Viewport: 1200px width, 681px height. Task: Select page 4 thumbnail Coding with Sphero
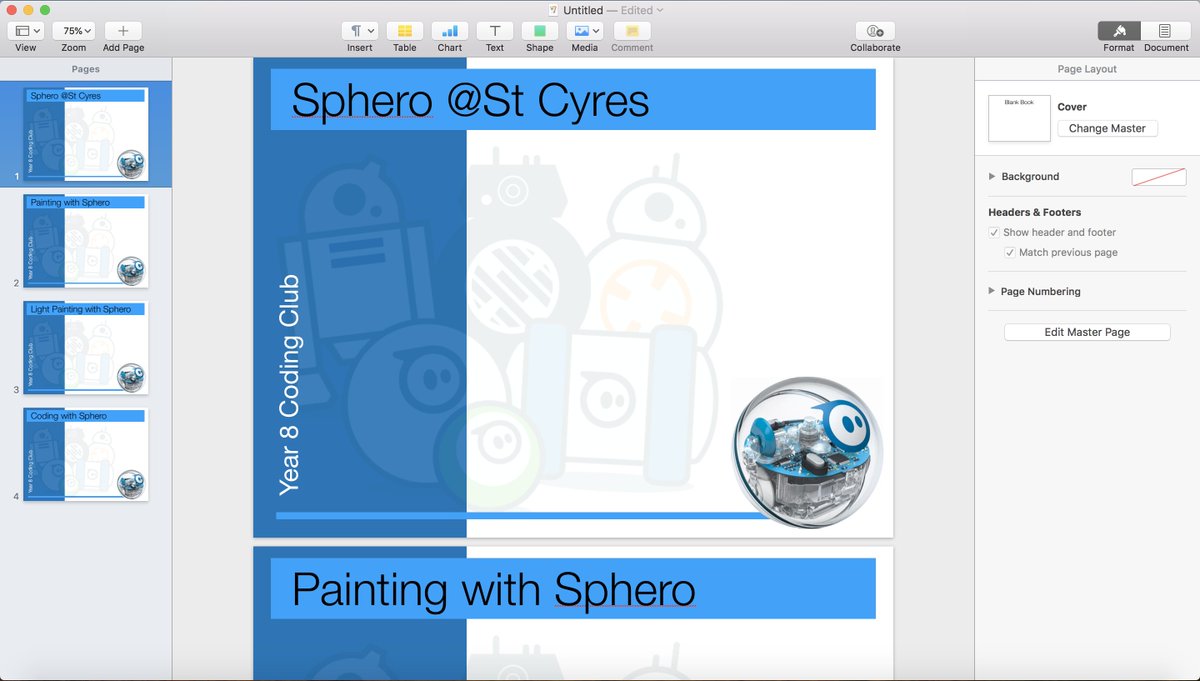click(86, 455)
